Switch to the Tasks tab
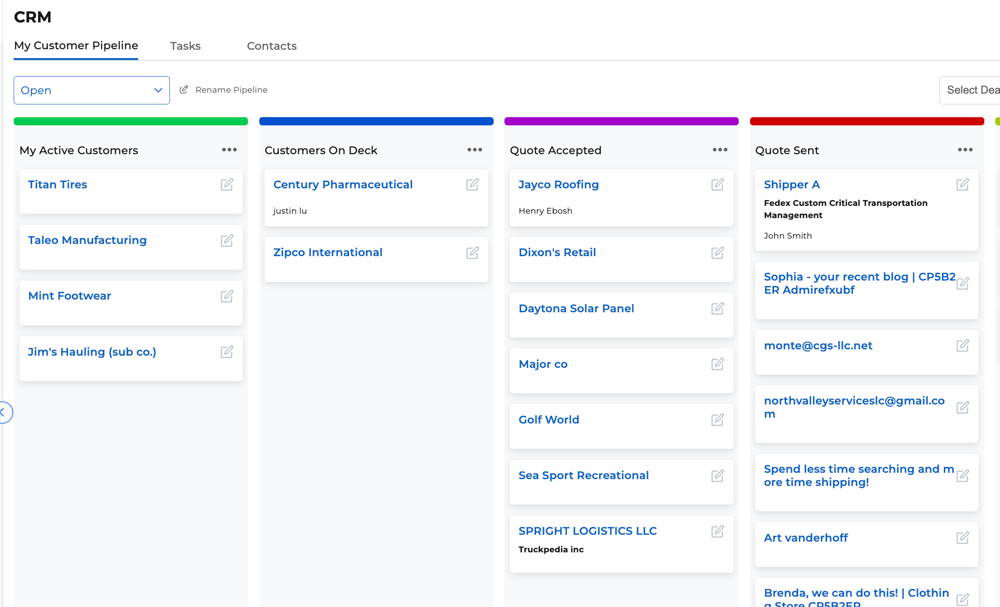This screenshot has height=607, width=1000. click(184, 46)
